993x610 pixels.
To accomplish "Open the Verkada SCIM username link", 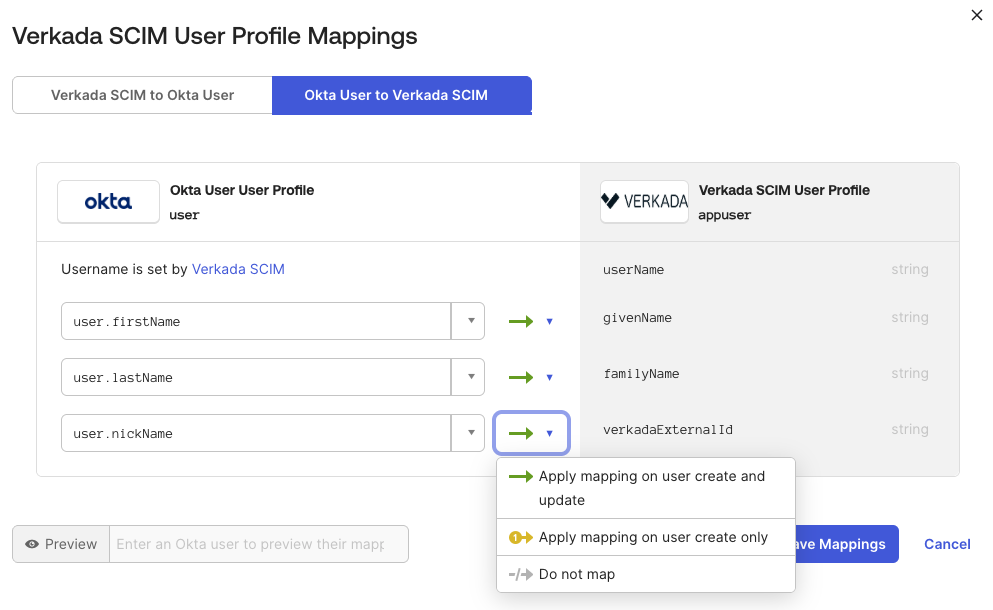I will point(238,269).
